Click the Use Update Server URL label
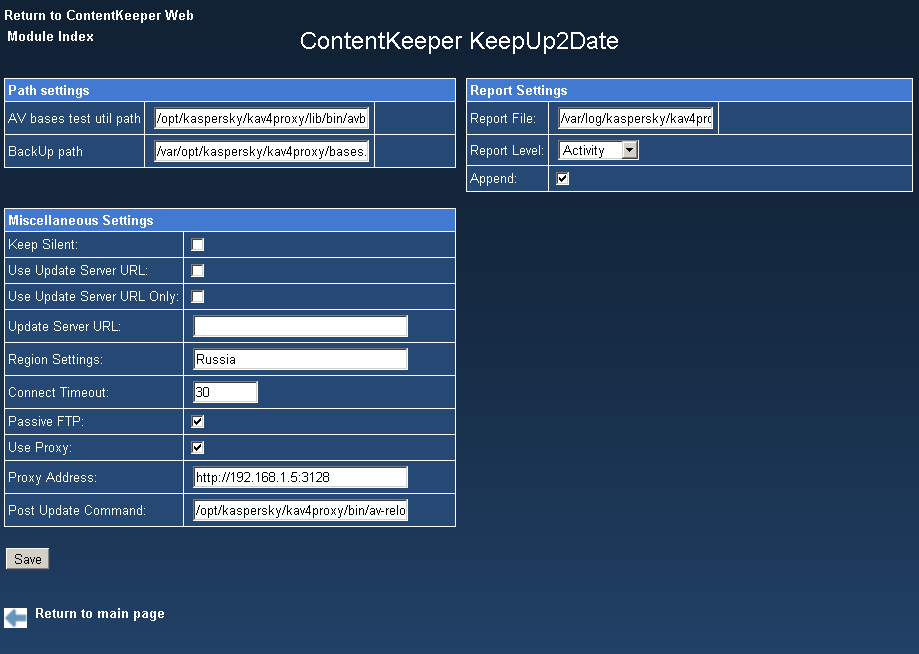Screen dimensions: 919x654 point(78,270)
